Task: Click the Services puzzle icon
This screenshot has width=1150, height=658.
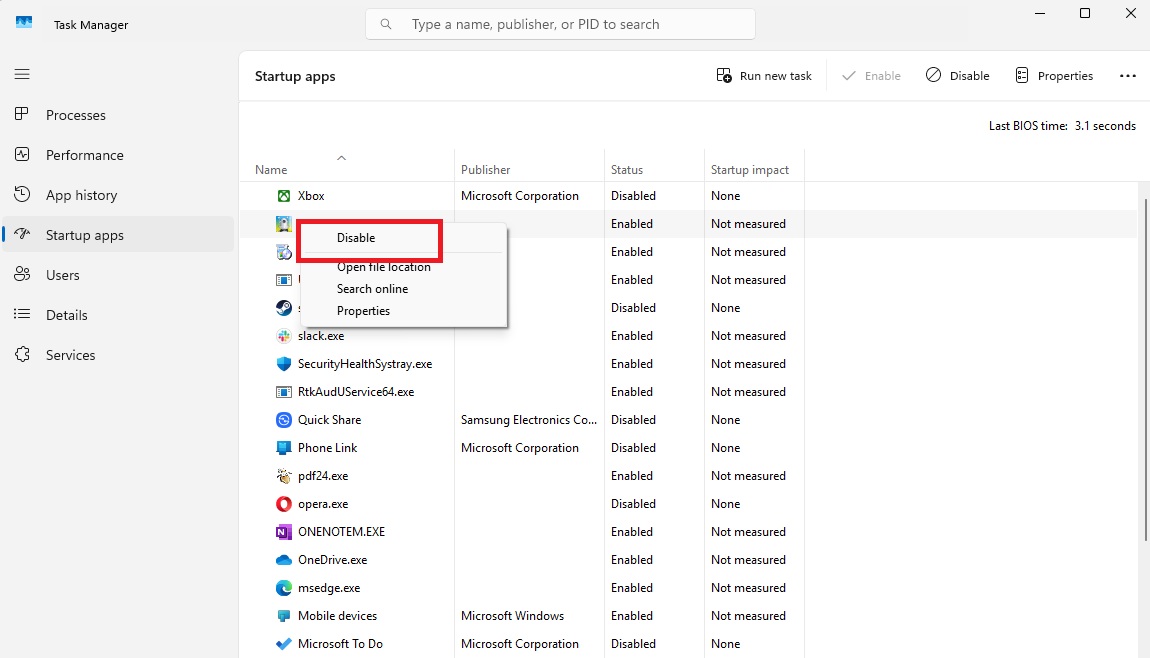Action: pyautogui.click(x=22, y=354)
